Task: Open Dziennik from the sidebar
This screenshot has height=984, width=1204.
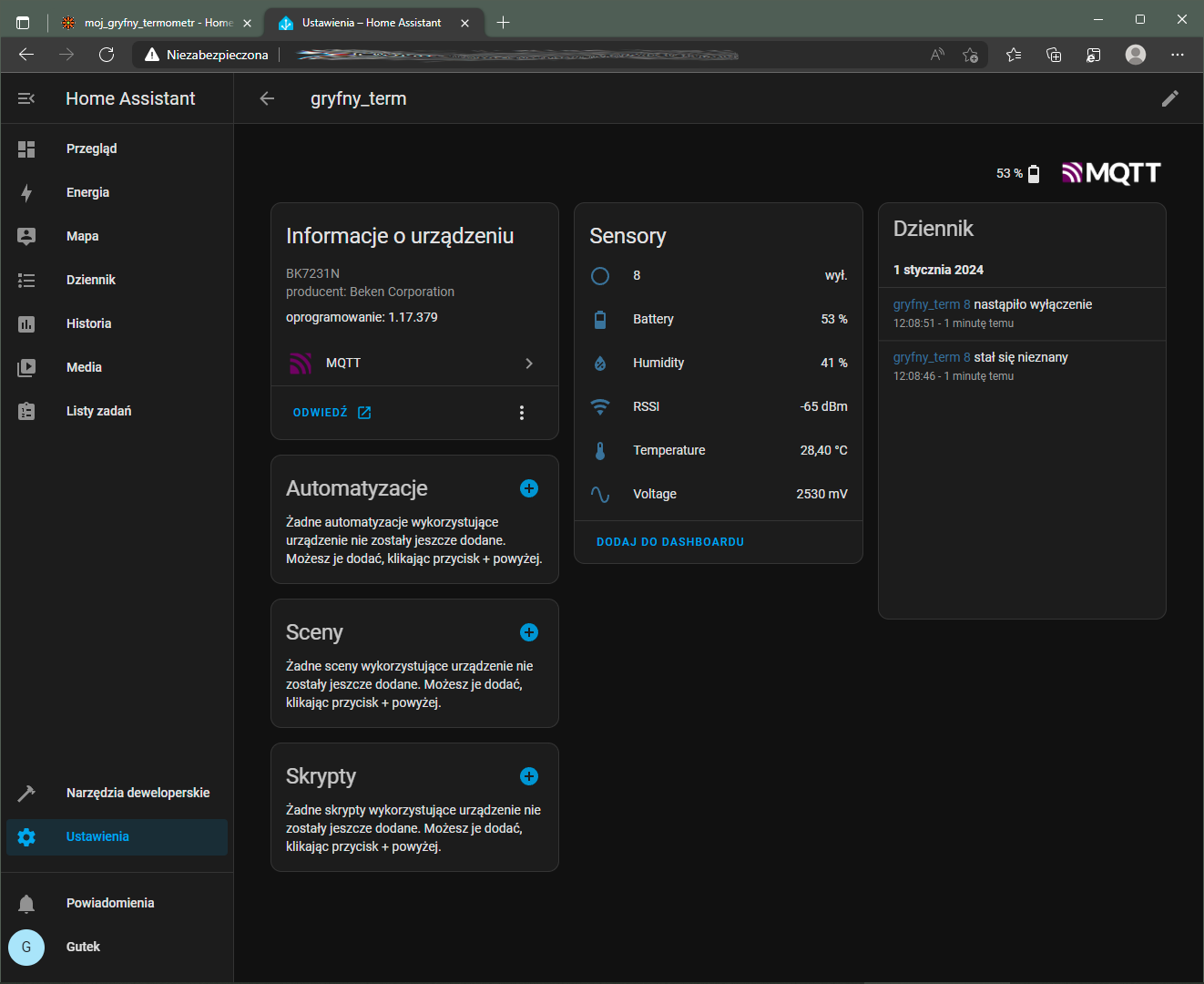Action: 117,280
